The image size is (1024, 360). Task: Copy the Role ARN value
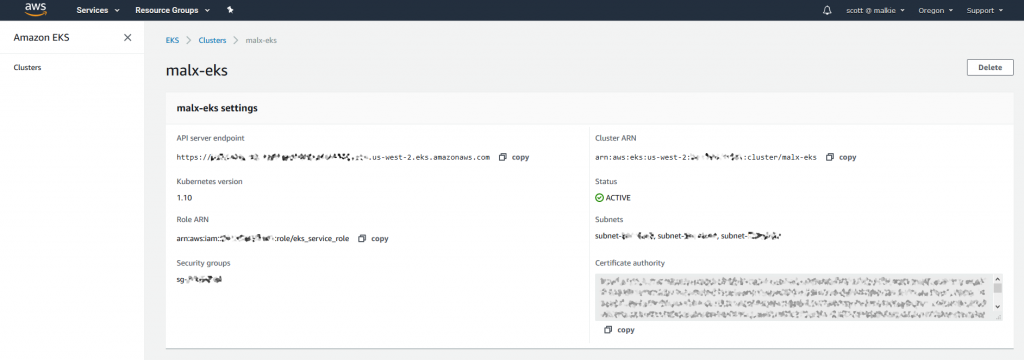tap(374, 238)
